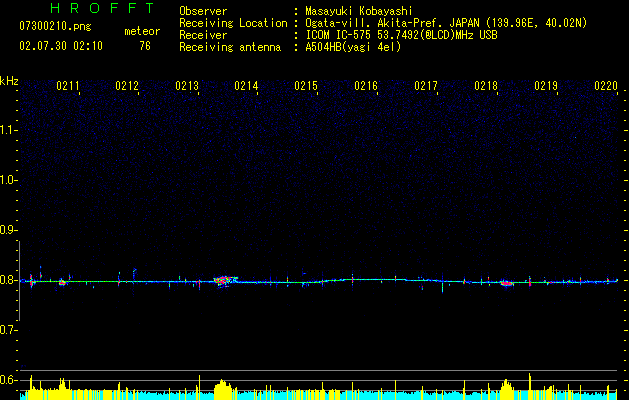Click receiver ICOM IC-575 frequency text
Viewport: 629px width, 400px height.
tap(401, 35)
